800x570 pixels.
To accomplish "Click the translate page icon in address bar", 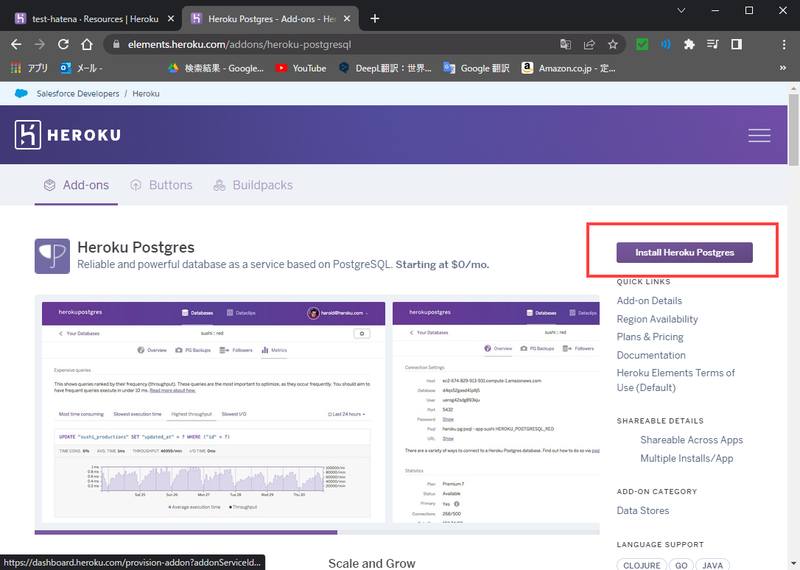I will [565, 44].
